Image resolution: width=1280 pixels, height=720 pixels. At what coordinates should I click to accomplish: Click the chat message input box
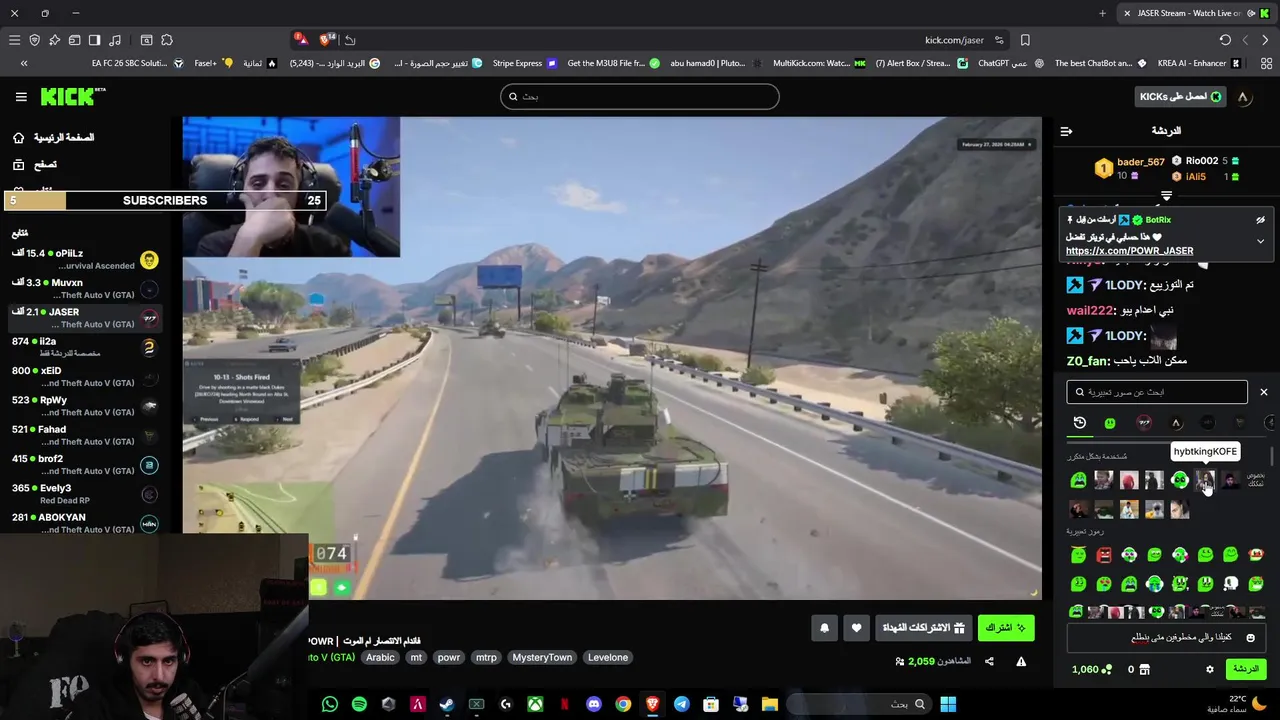click(x=1167, y=638)
